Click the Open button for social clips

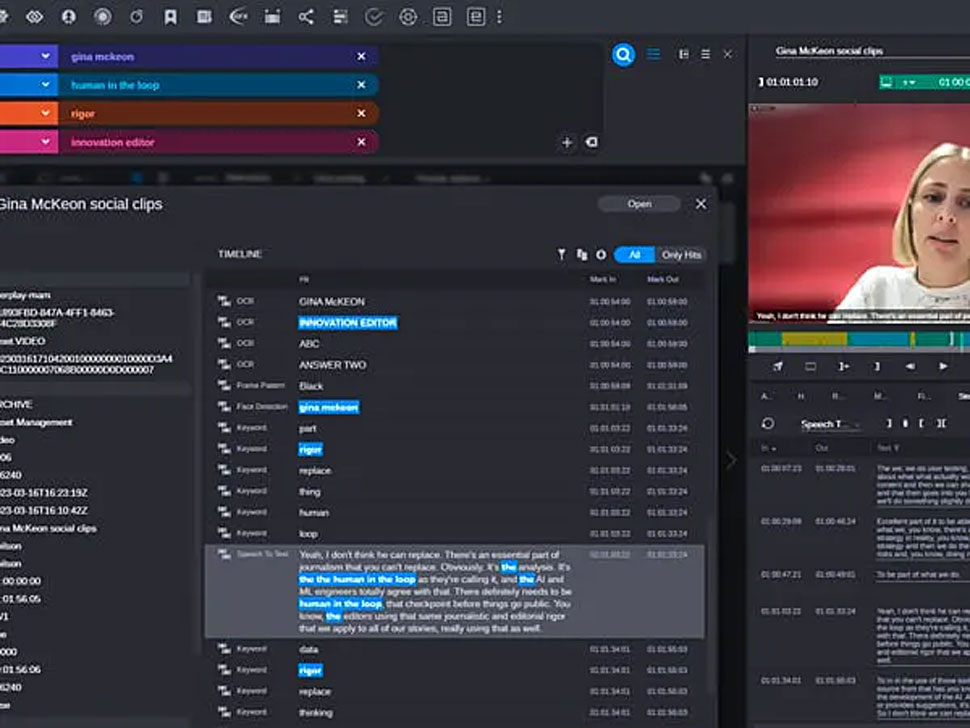(x=639, y=204)
